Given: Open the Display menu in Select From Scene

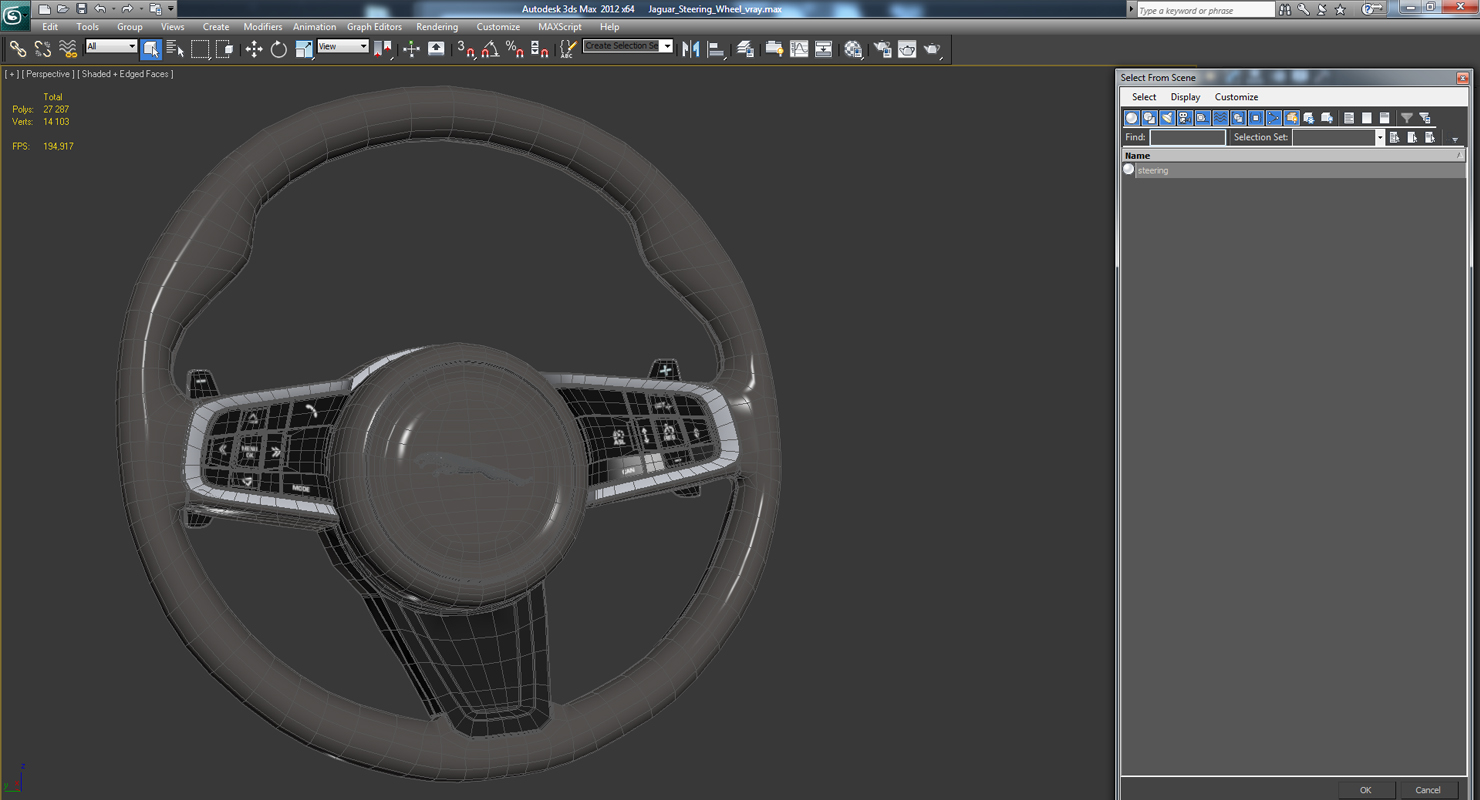Looking at the screenshot, I should 1185,97.
